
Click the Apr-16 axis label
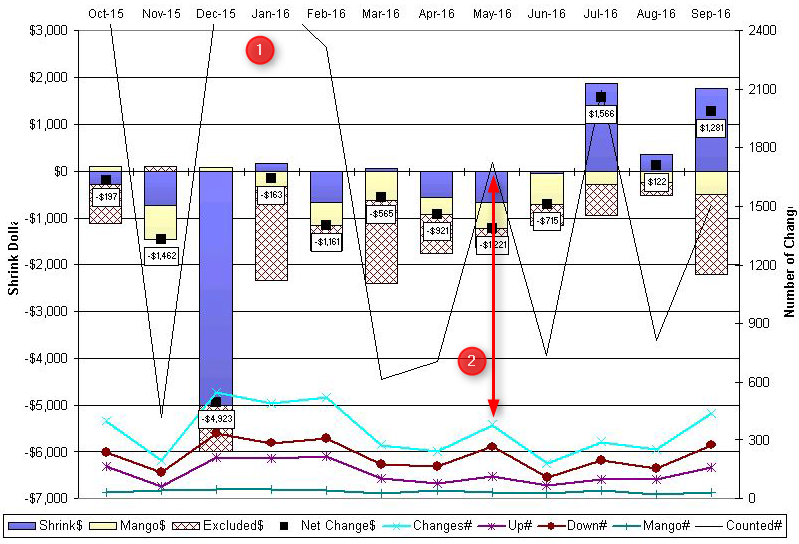click(x=436, y=14)
